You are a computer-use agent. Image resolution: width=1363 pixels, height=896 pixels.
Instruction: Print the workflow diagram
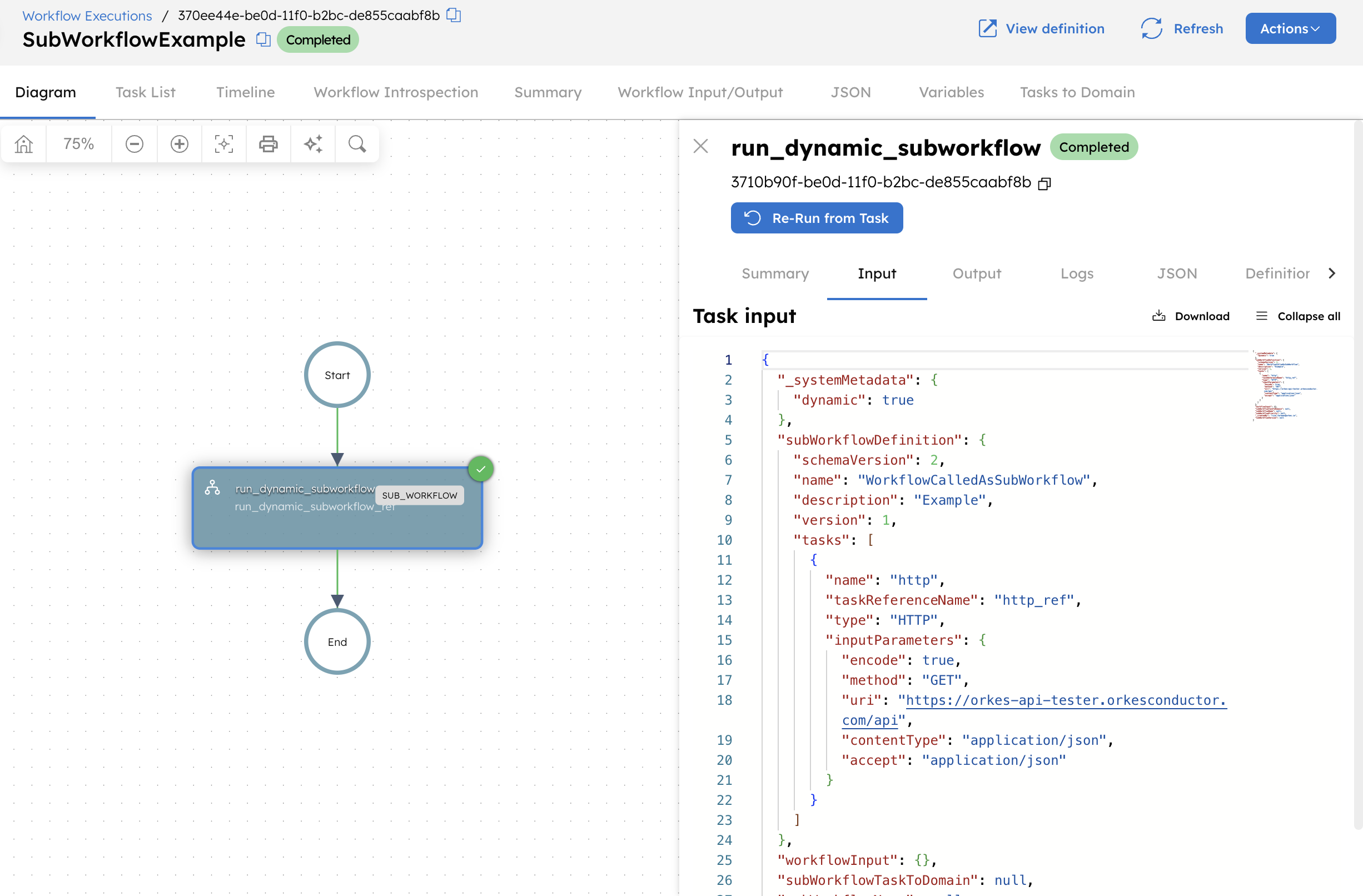tap(268, 144)
